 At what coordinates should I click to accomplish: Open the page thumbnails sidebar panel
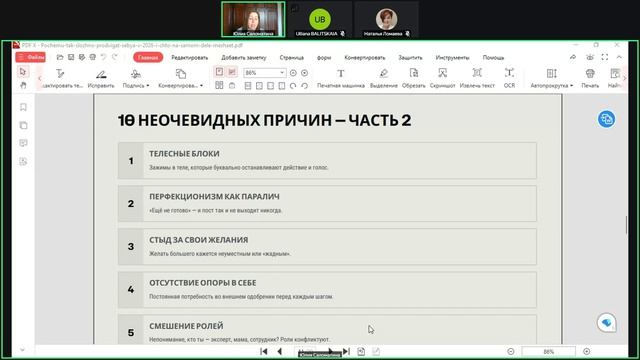tap(23, 125)
